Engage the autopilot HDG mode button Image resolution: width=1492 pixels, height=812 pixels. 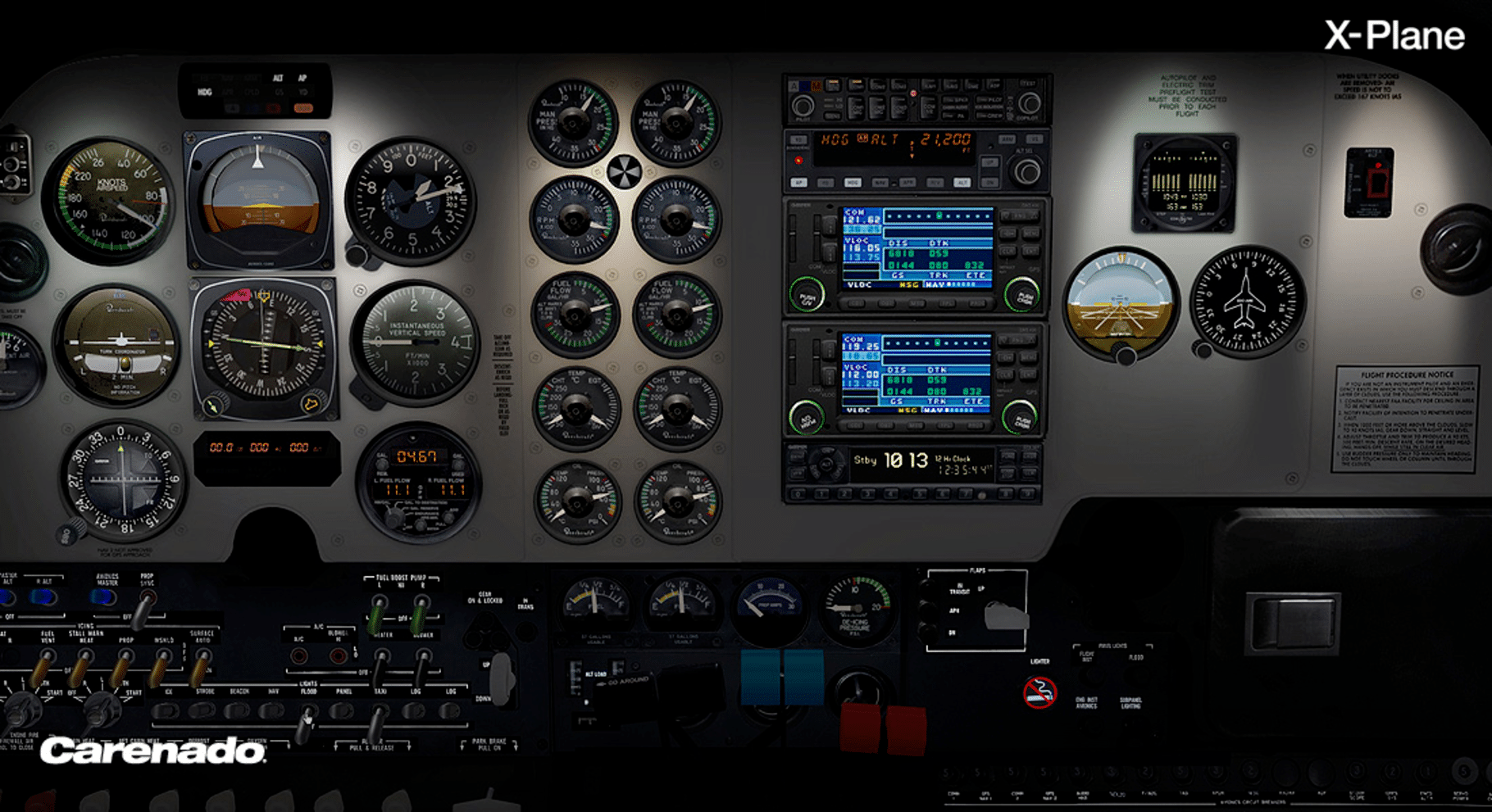click(853, 183)
